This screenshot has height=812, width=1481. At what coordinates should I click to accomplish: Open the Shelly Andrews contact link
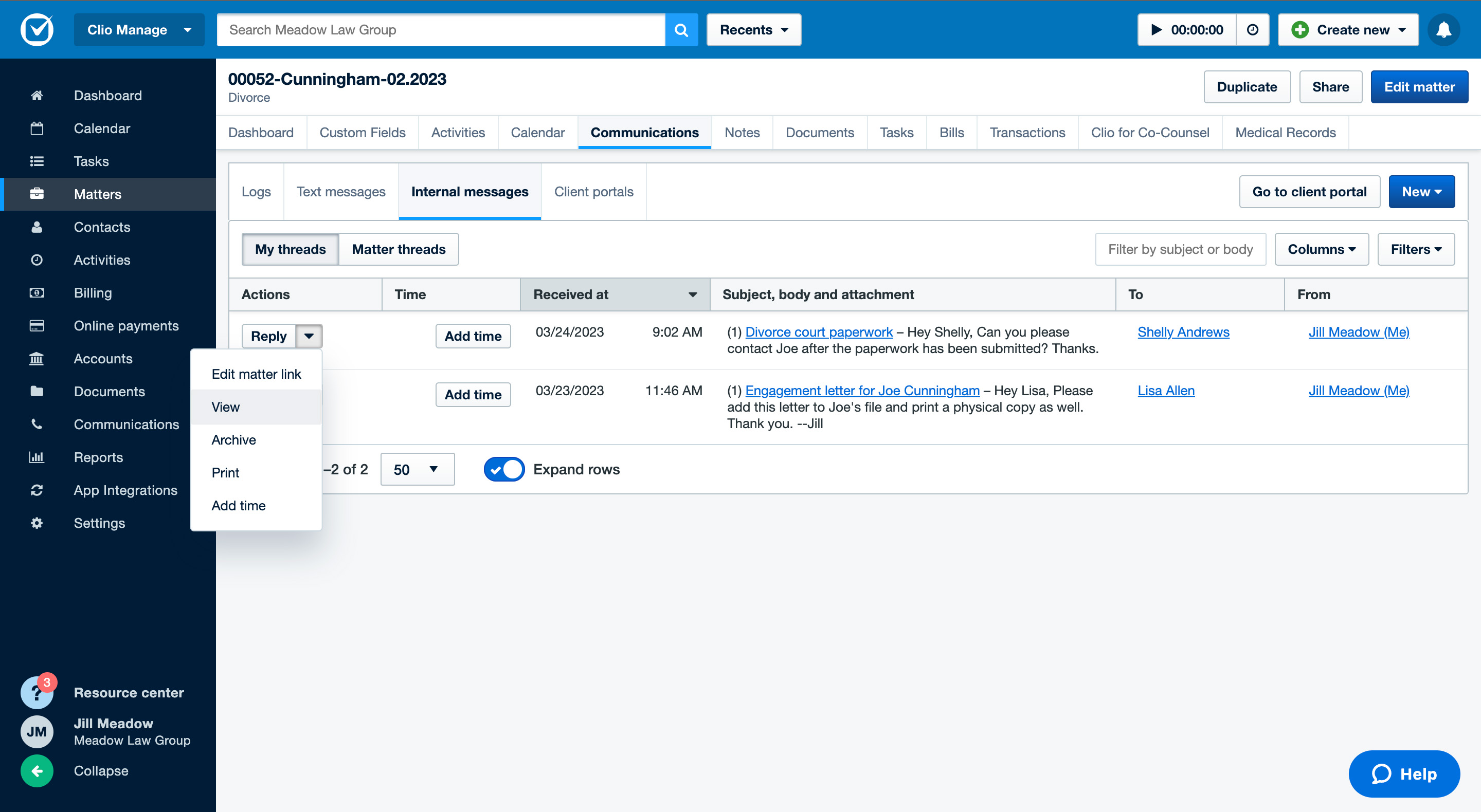1183,332
